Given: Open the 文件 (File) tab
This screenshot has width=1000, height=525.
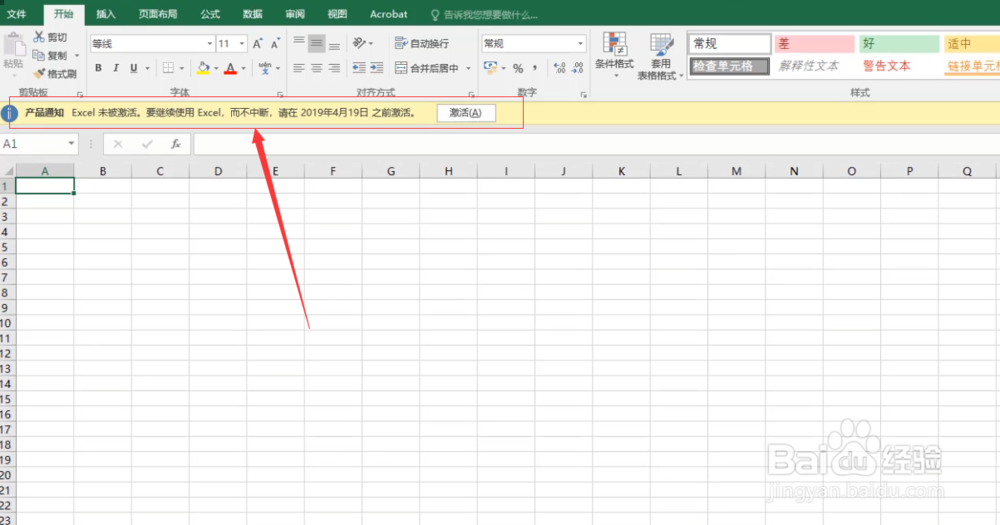Looking at the screenshot, I should pos(17,14).
